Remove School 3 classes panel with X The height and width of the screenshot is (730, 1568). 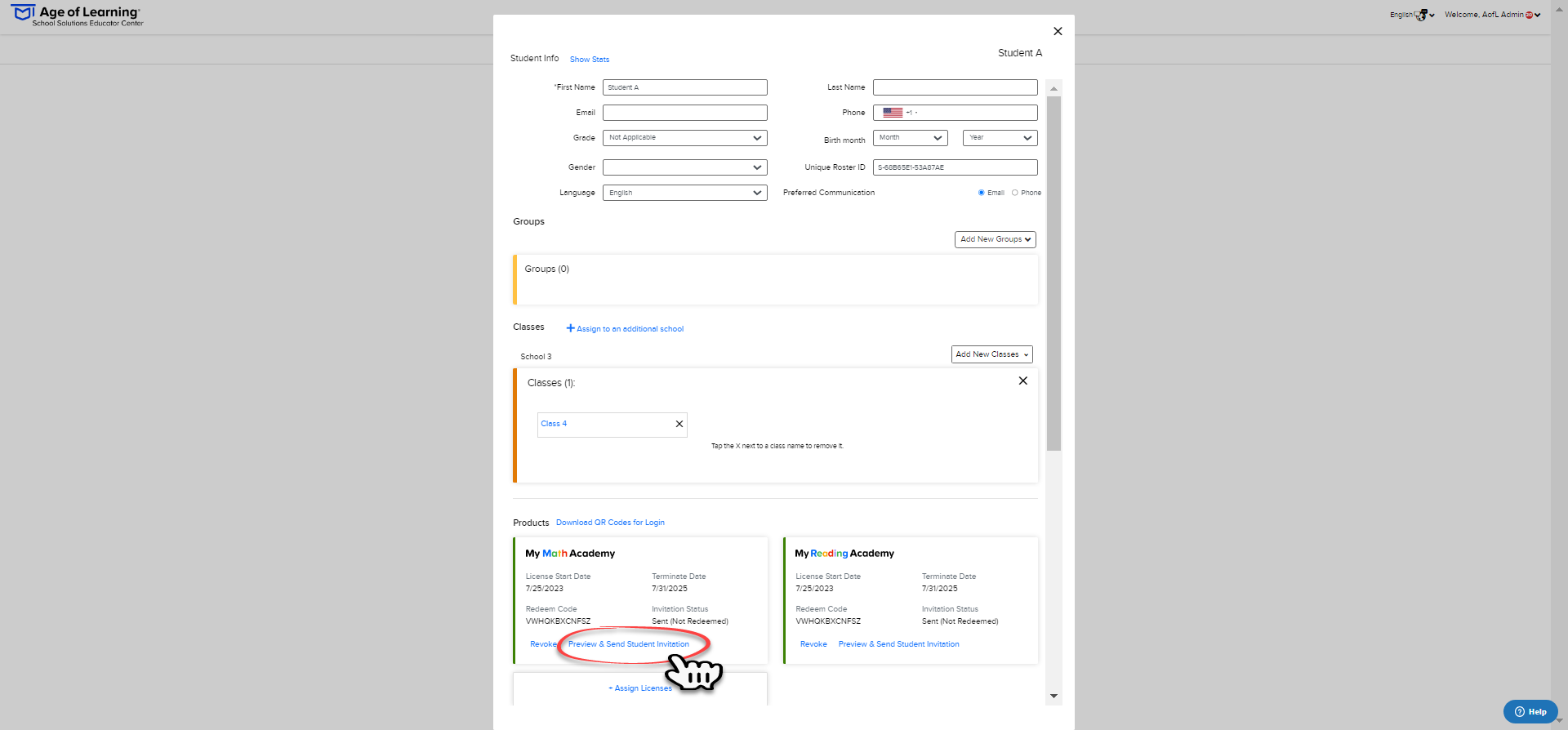[1023, 381]
